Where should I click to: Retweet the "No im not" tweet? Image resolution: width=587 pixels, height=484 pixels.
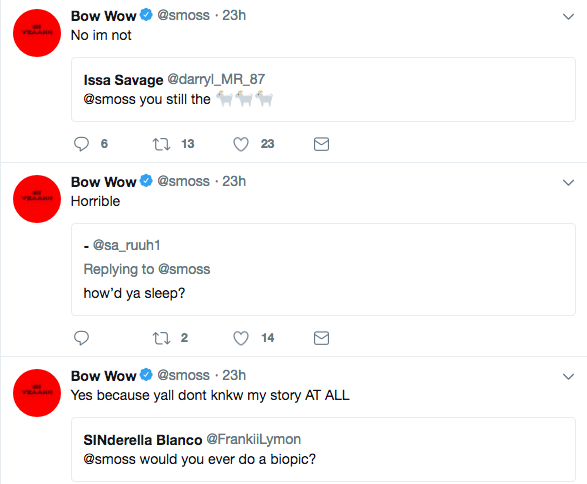pyautogui.click(x=161, y=144)
